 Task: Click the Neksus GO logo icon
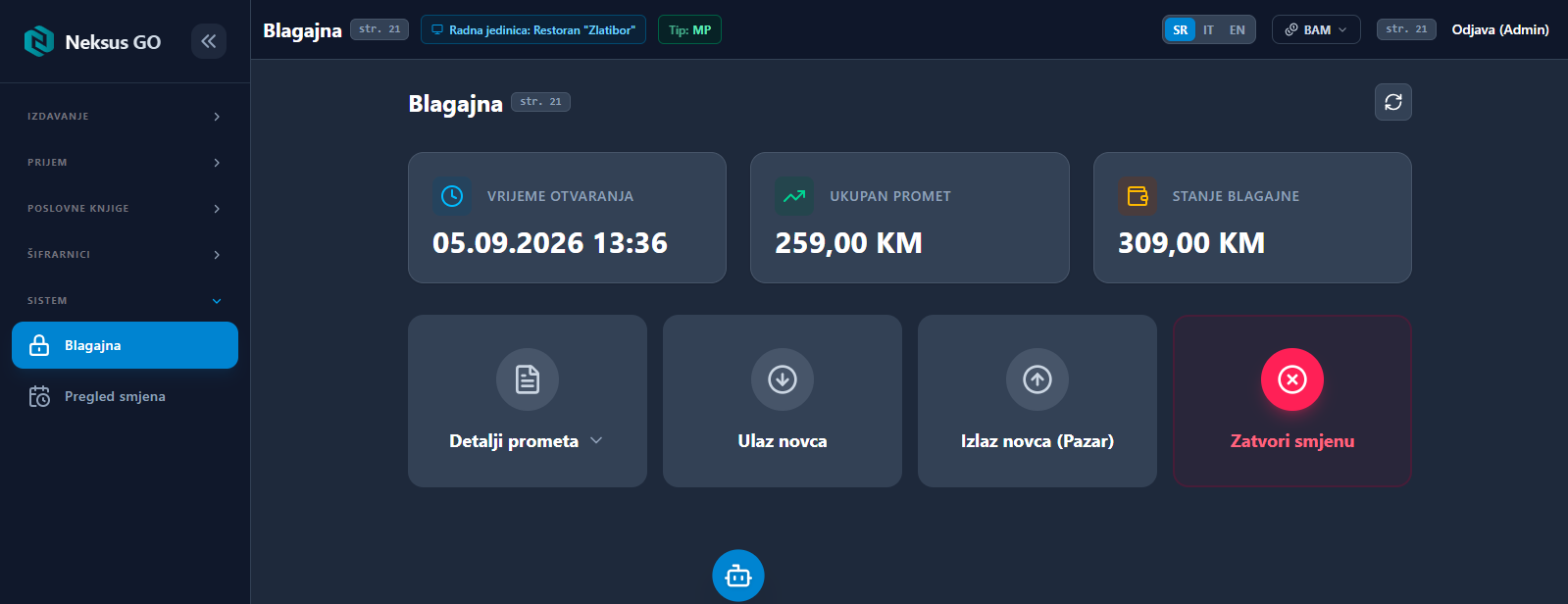click(x=39, y=41)
